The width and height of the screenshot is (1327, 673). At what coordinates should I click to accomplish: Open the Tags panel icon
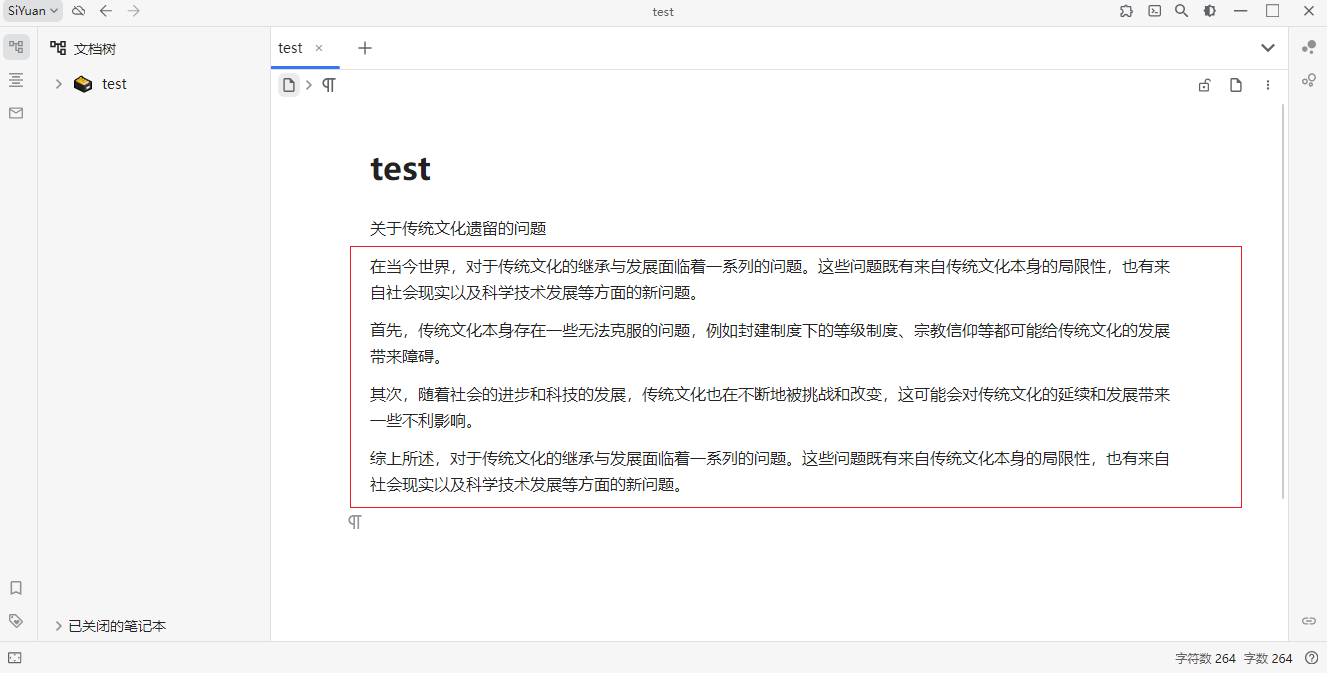click(16, 621)
